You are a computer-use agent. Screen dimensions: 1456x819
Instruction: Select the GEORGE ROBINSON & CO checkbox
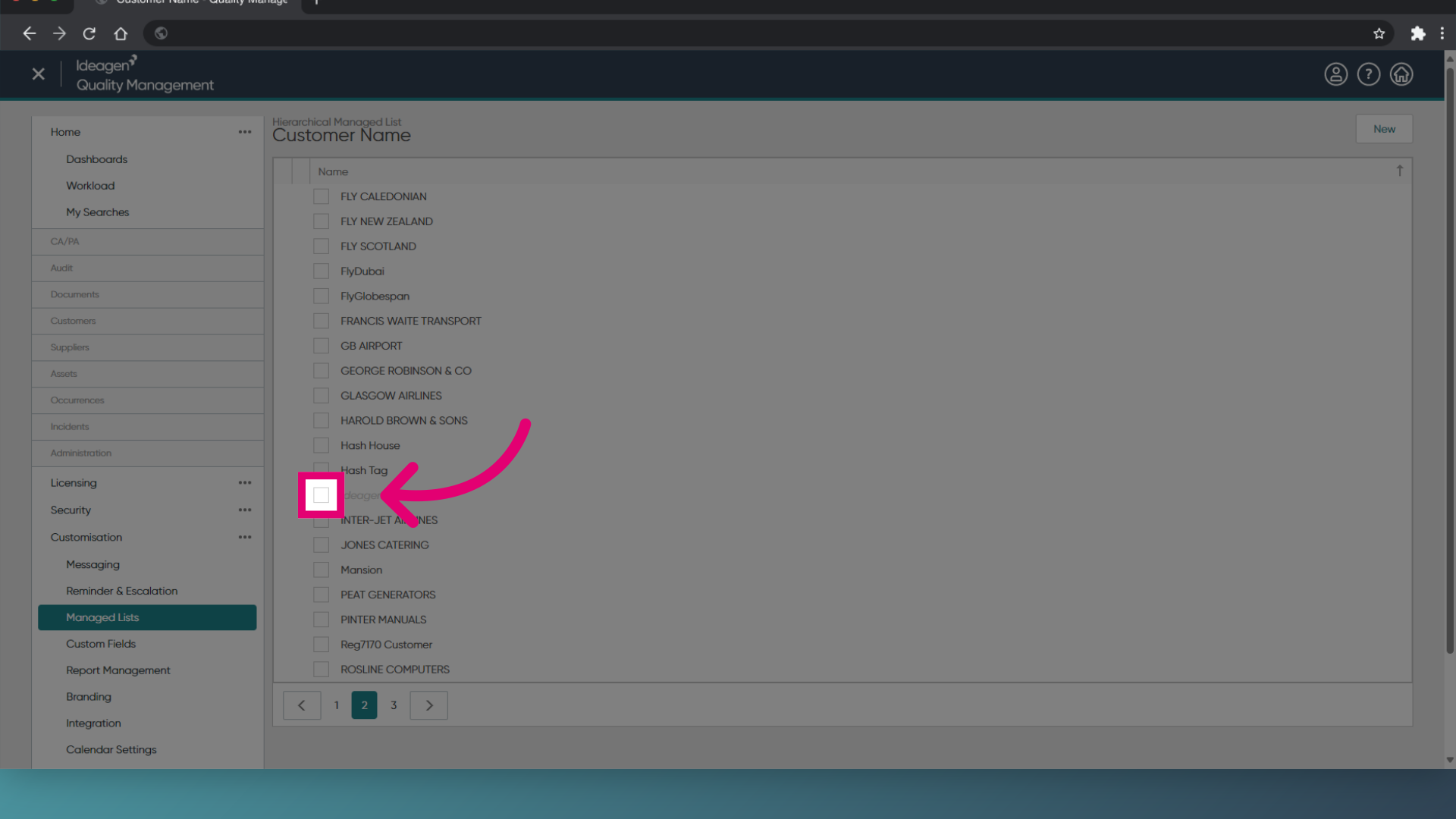321,371
